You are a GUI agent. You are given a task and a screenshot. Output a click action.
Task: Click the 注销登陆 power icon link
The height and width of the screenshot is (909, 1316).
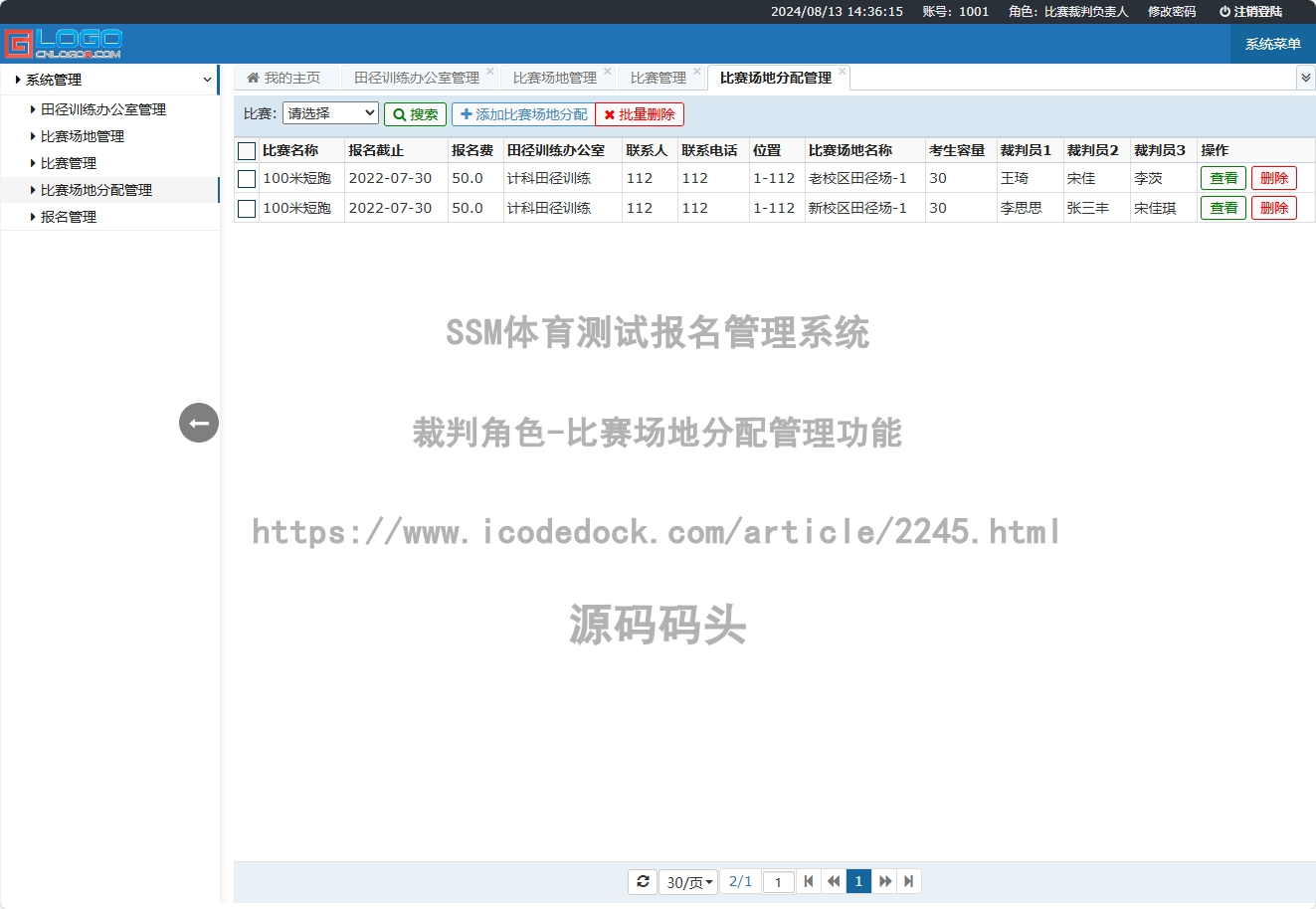click(1250, 12)
